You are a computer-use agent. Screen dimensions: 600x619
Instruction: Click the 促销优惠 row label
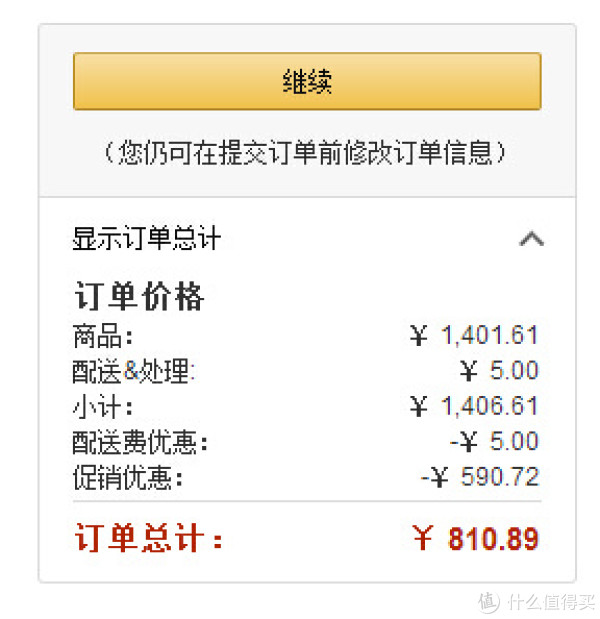coord(128,477)
